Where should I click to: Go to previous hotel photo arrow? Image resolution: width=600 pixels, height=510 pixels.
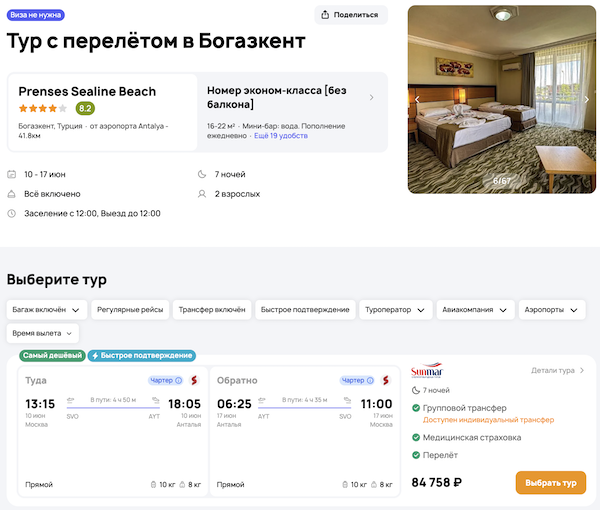(x=417, y=100)
